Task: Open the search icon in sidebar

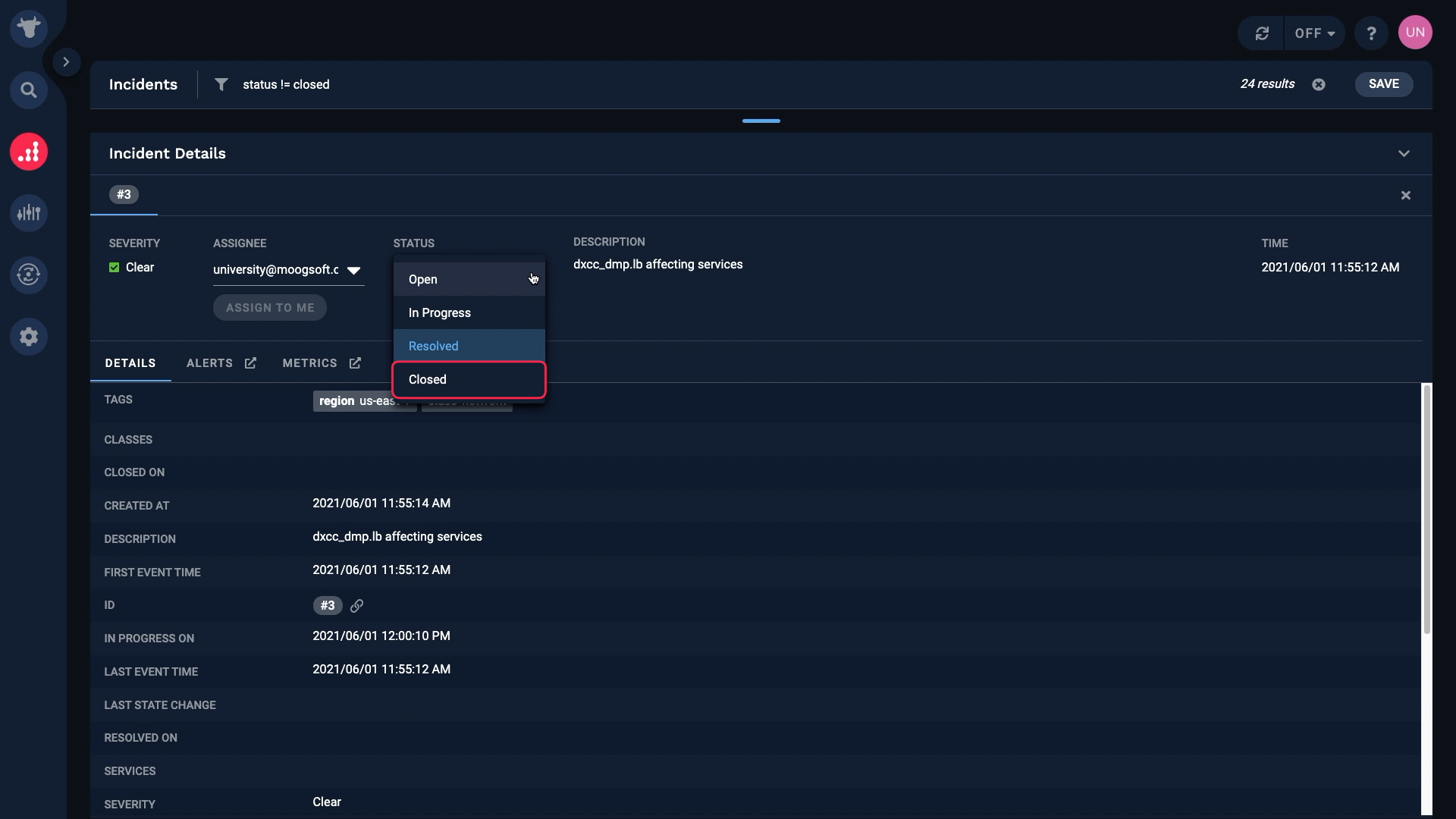Action: pos(29,90)
